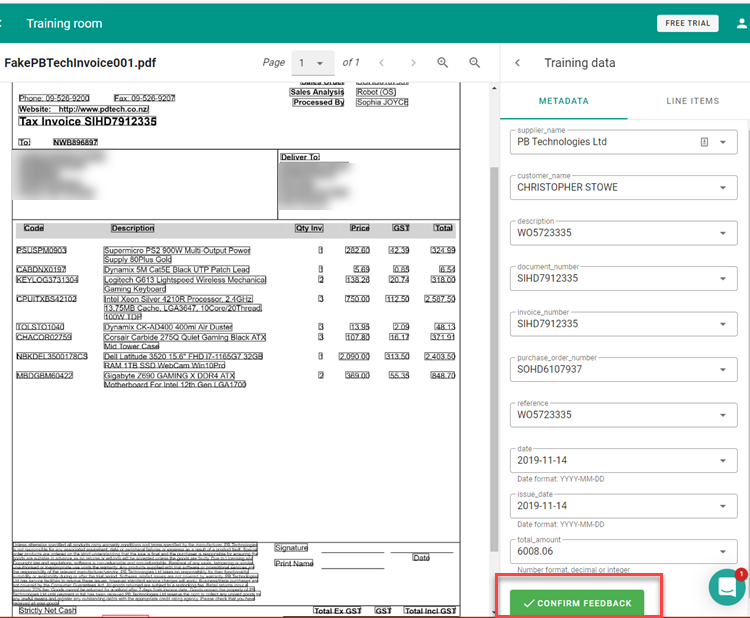Go to the next page of the PDF
The height and width of the screenshot is (618, 750).
coord(411,63)
